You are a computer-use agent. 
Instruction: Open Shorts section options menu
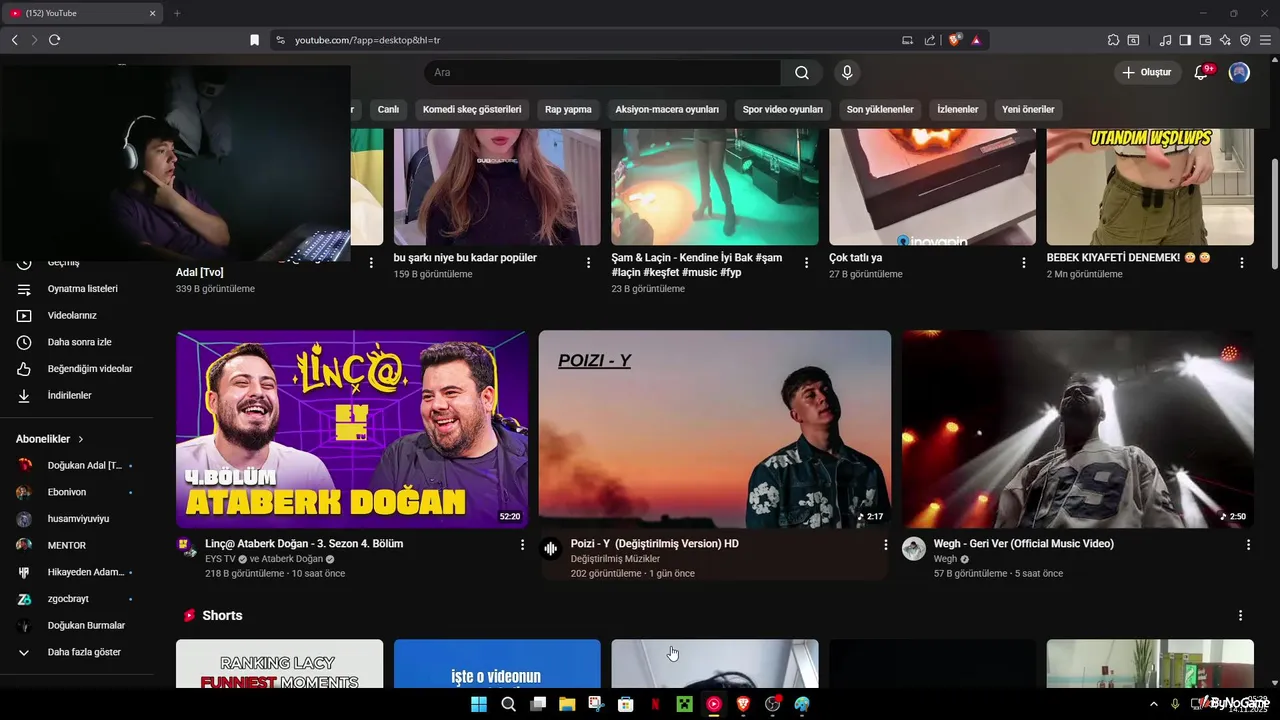[1241, 616]
